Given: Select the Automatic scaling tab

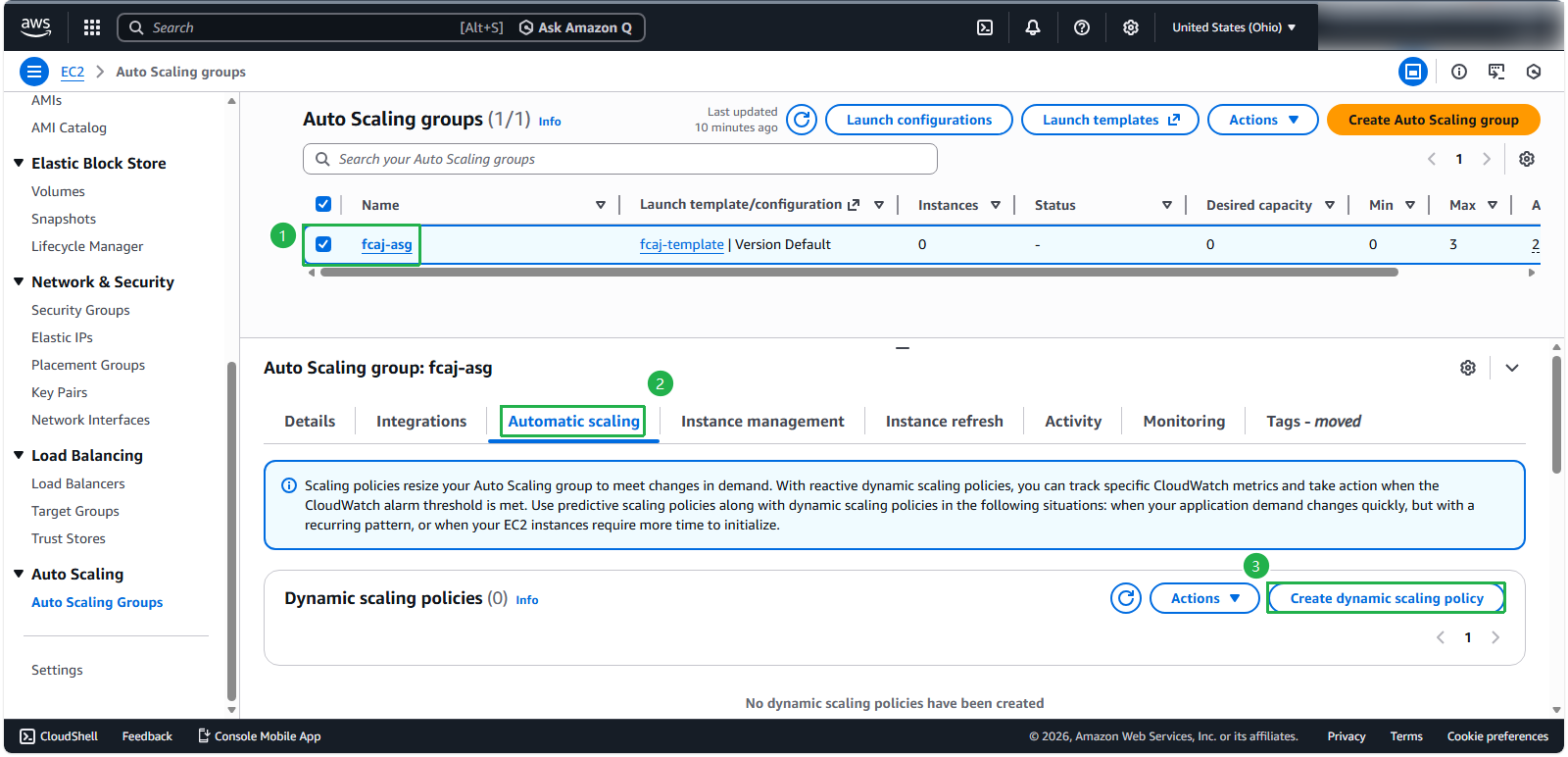Looking at the screenshot, I should tap(573, 421).
